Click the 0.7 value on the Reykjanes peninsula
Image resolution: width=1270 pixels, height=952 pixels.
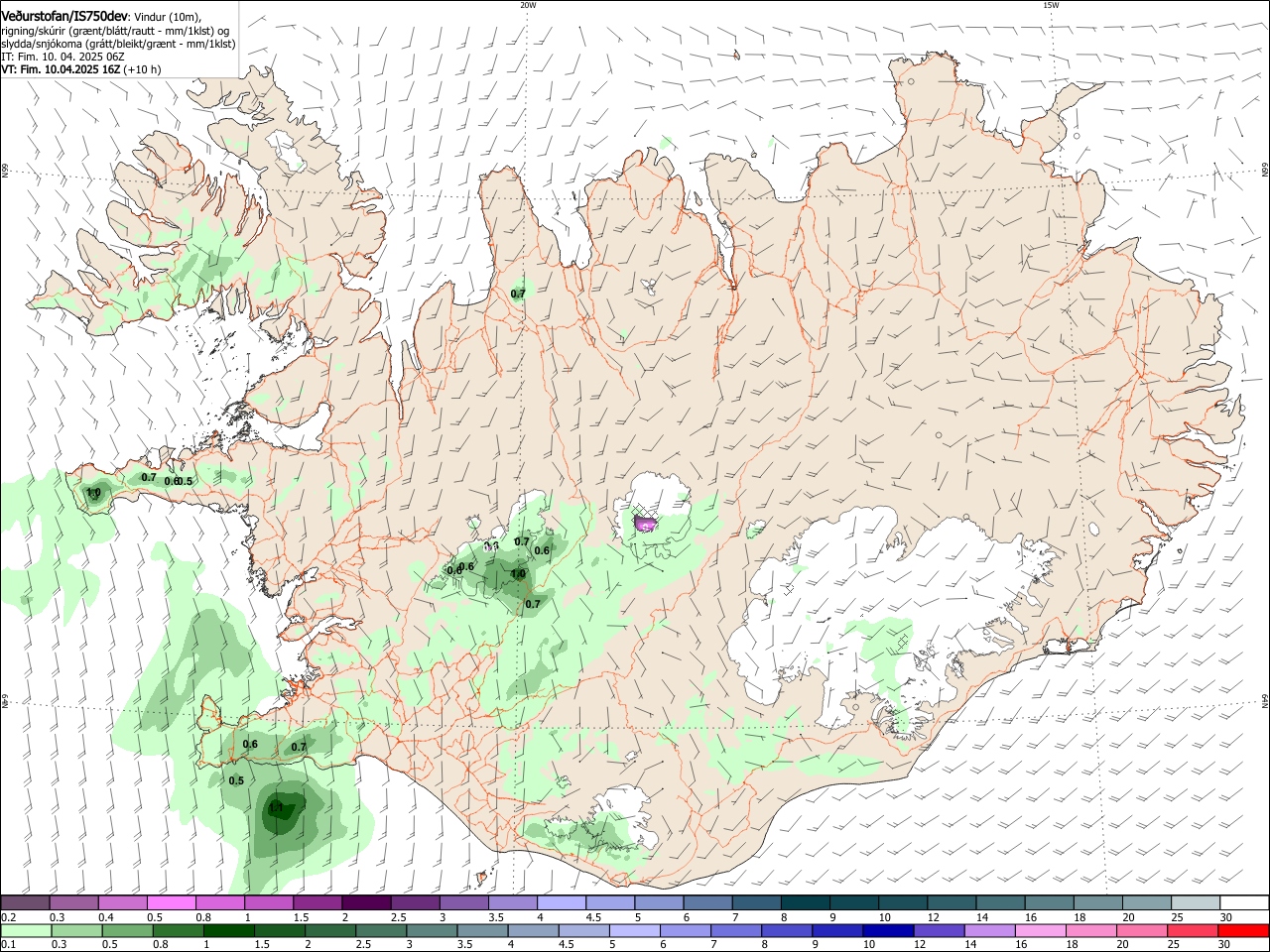pyautogui.click(x=299, y=747)
